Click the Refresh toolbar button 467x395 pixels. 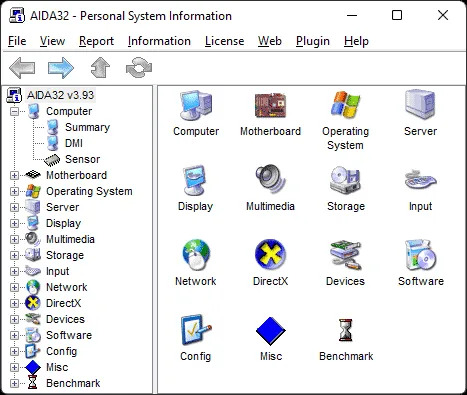click(139, 68)
